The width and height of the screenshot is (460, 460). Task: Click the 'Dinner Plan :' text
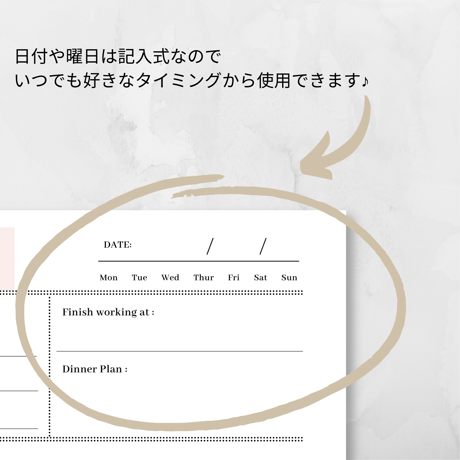[x=95, y=369]
